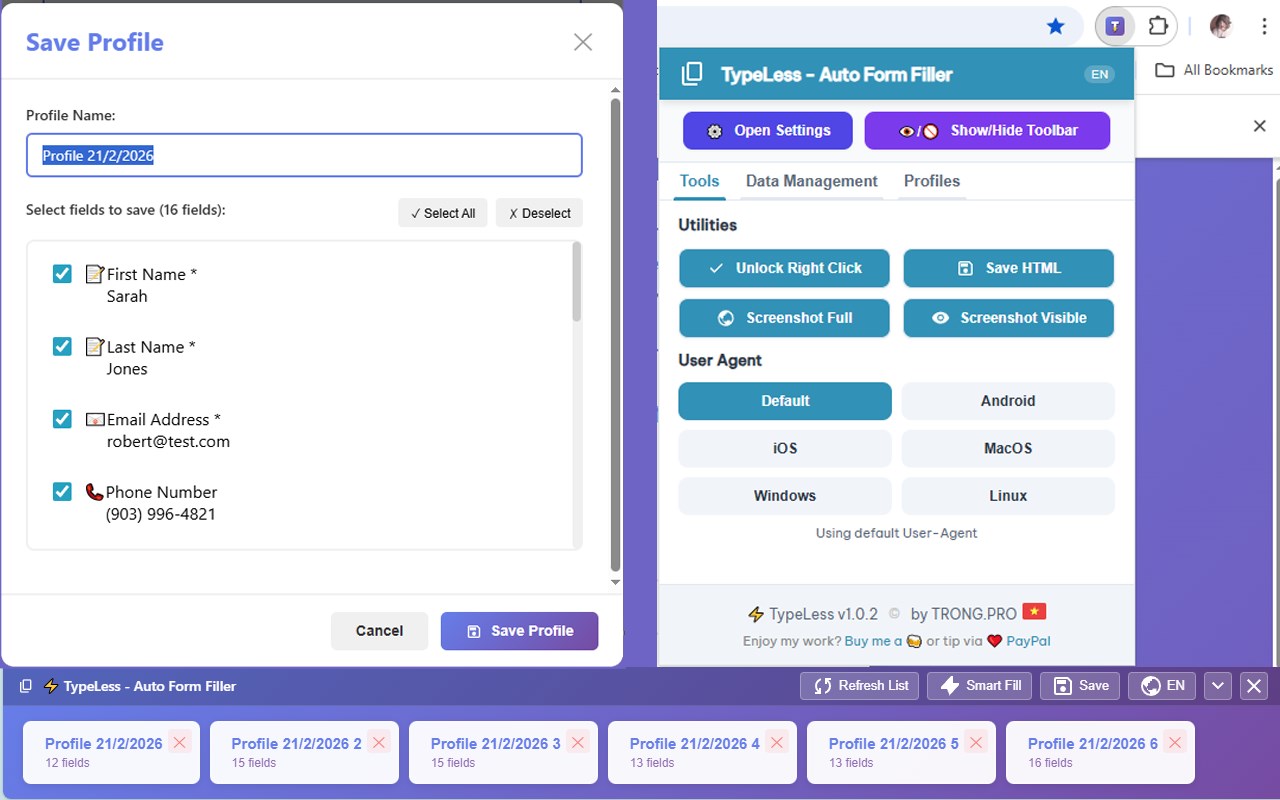Screen dimensions: 1280x800
Task: Click the Screenshot Full button
Action: tap(784, 318)
